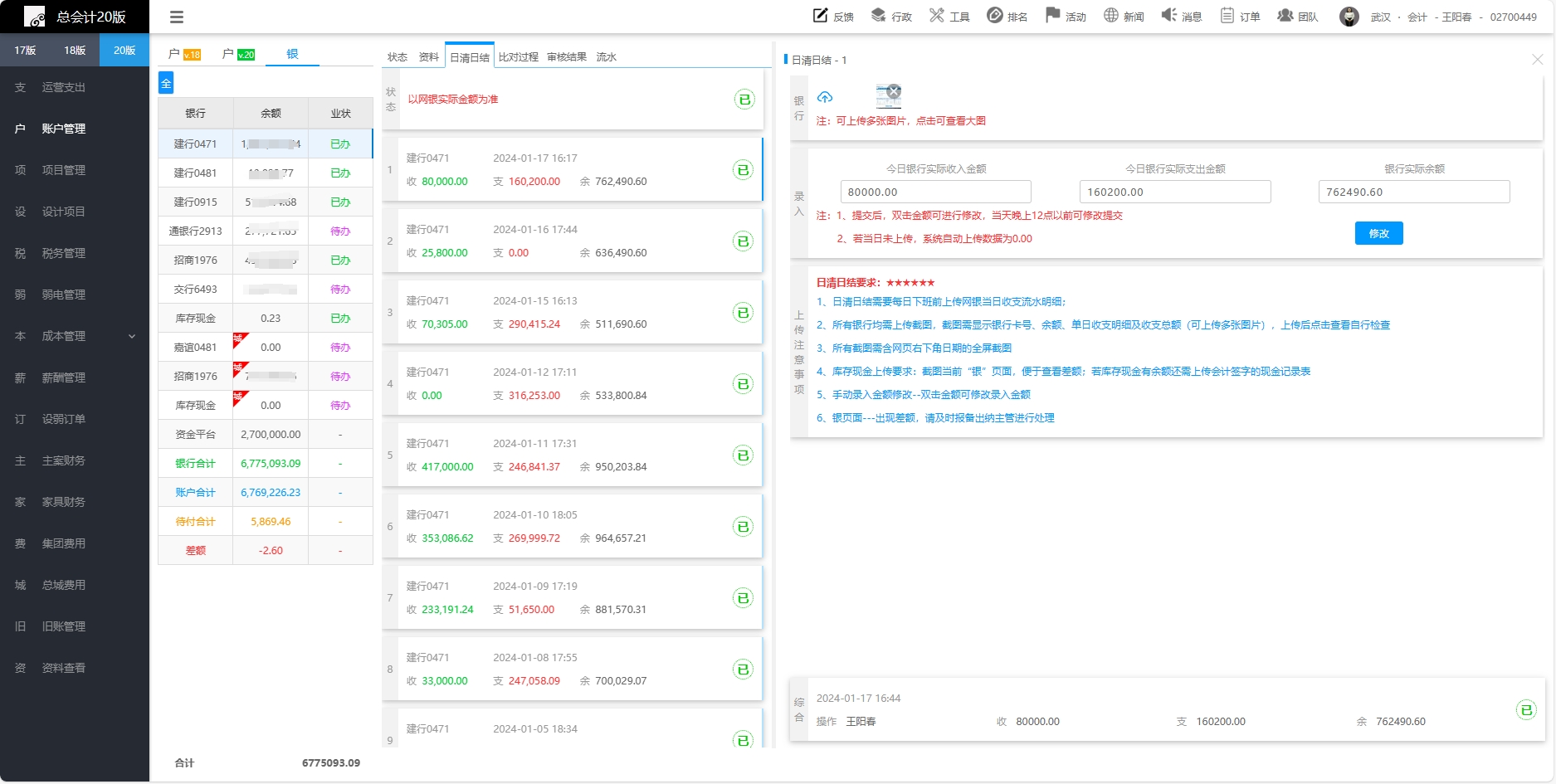Click green status icon for 2024-01-15 16:13 record
Image resolution: width=1556 pixels, height=784 pixels.
pyautogui.click(x=744, y=313)
